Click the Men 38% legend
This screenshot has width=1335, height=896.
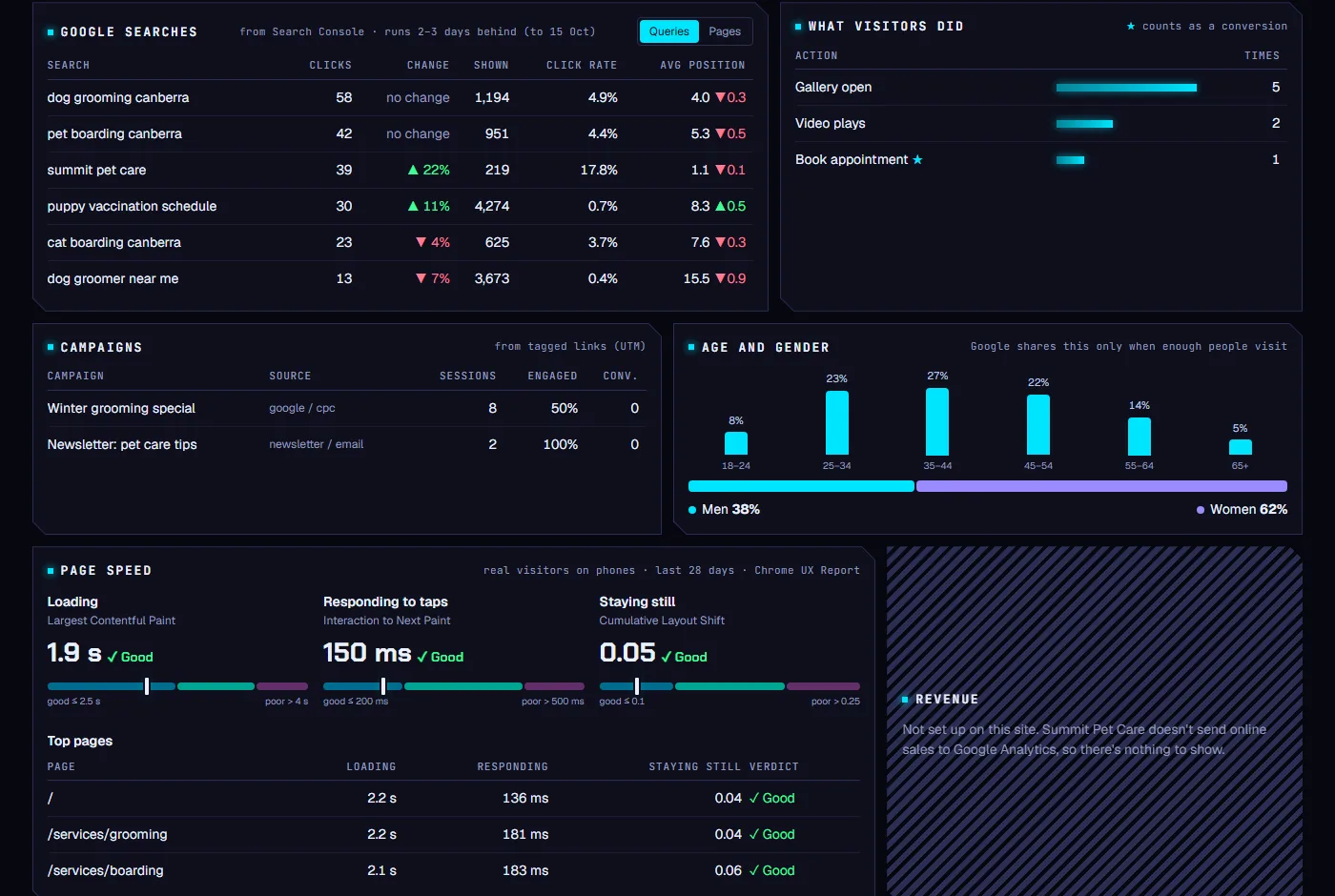coord(725,509)
